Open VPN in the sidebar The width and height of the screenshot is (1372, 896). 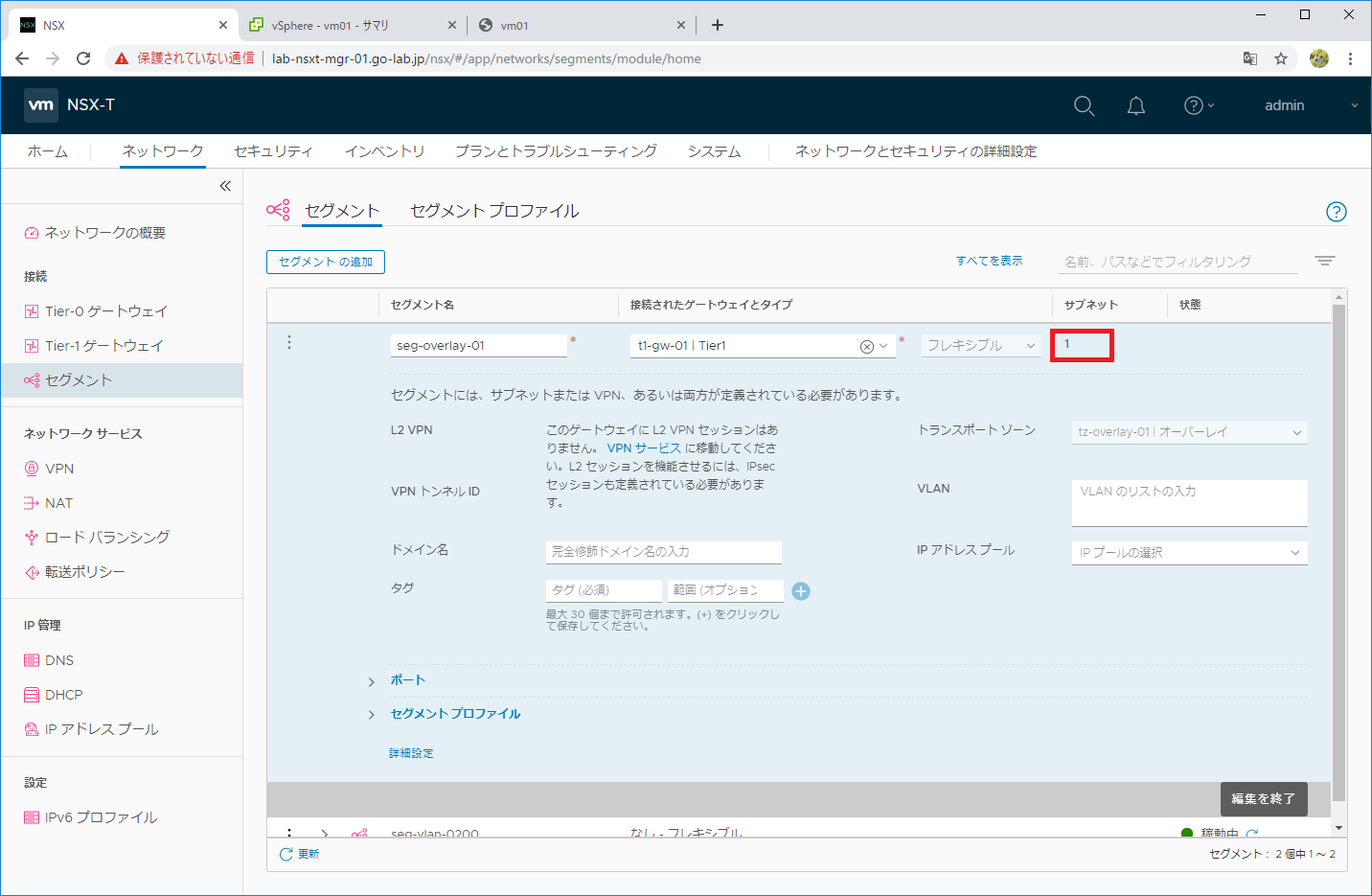49,469
